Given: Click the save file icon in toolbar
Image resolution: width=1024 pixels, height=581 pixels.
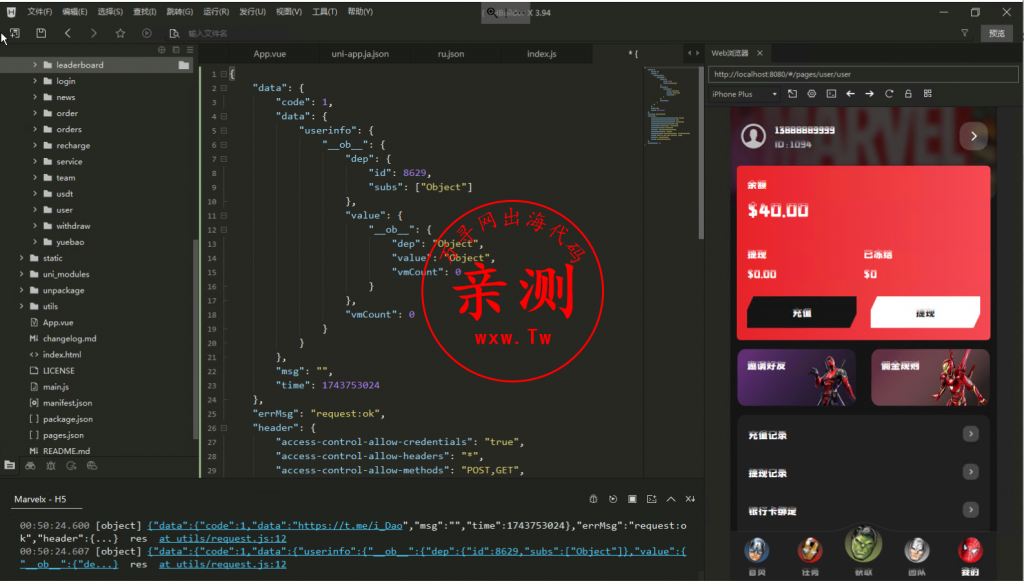Looking at the screenshot, I should coord(41,33).
